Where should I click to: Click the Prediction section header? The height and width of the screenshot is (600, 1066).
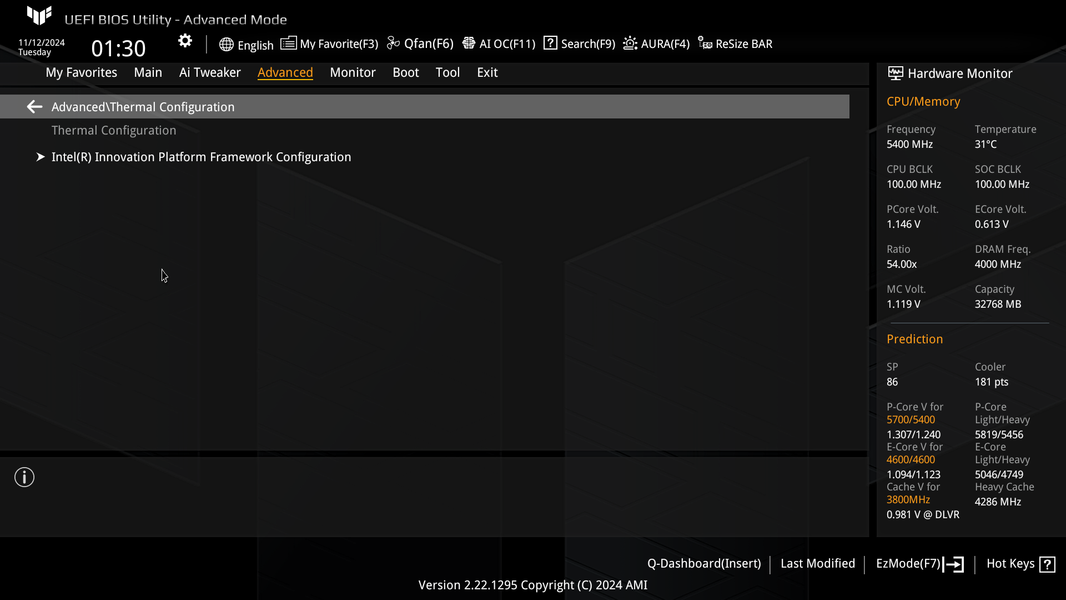914,339
